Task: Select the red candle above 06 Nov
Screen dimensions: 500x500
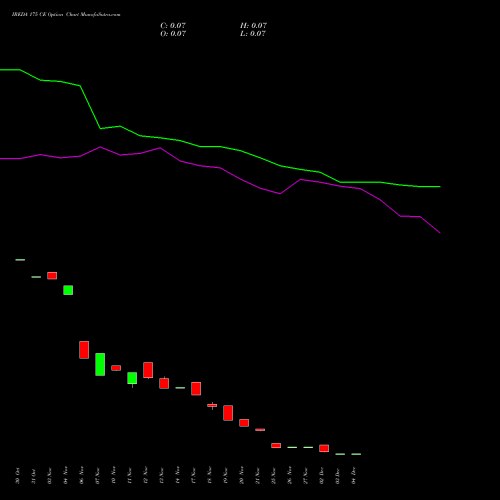Action: 84,350
